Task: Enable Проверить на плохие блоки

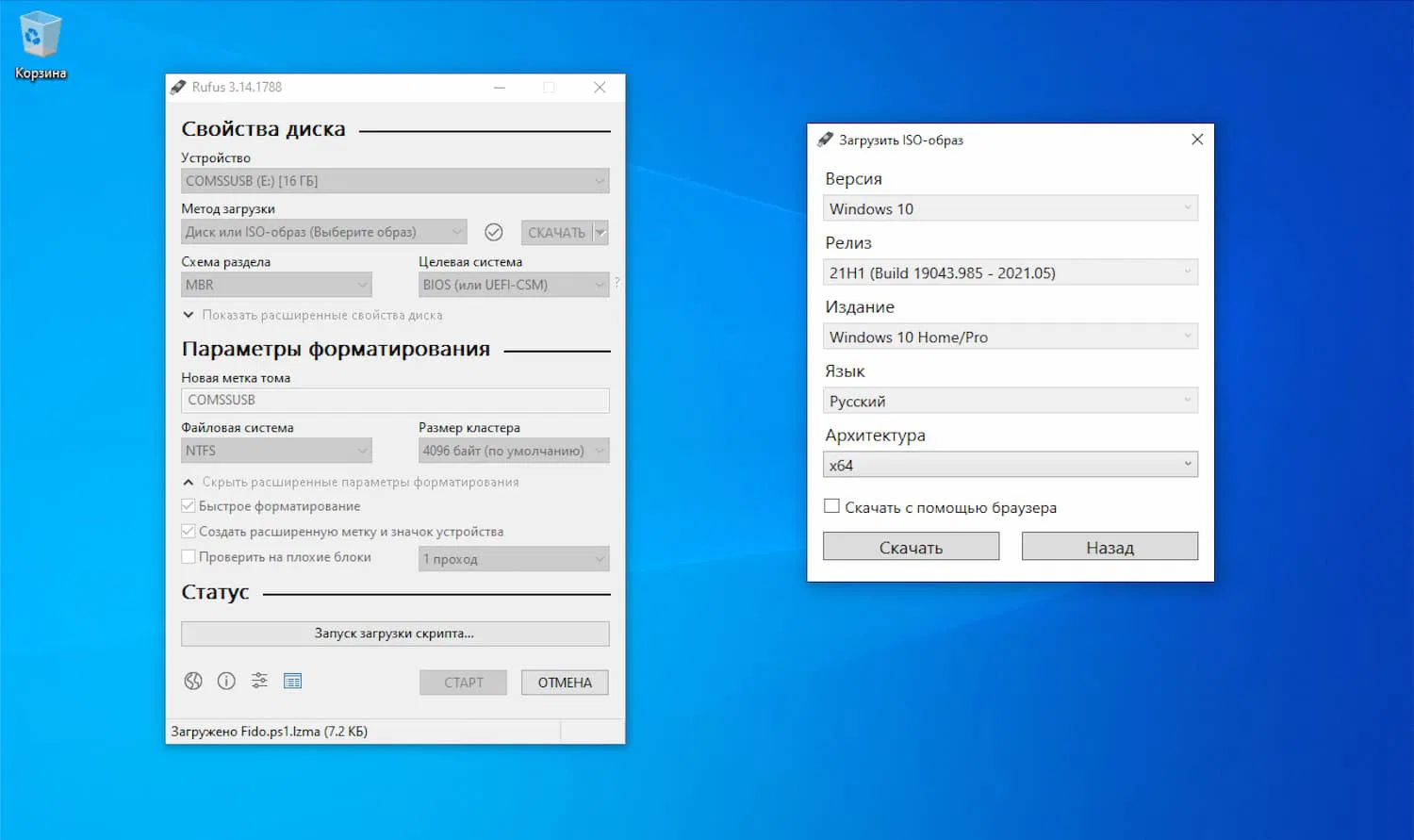Action: tap(188, 556)
